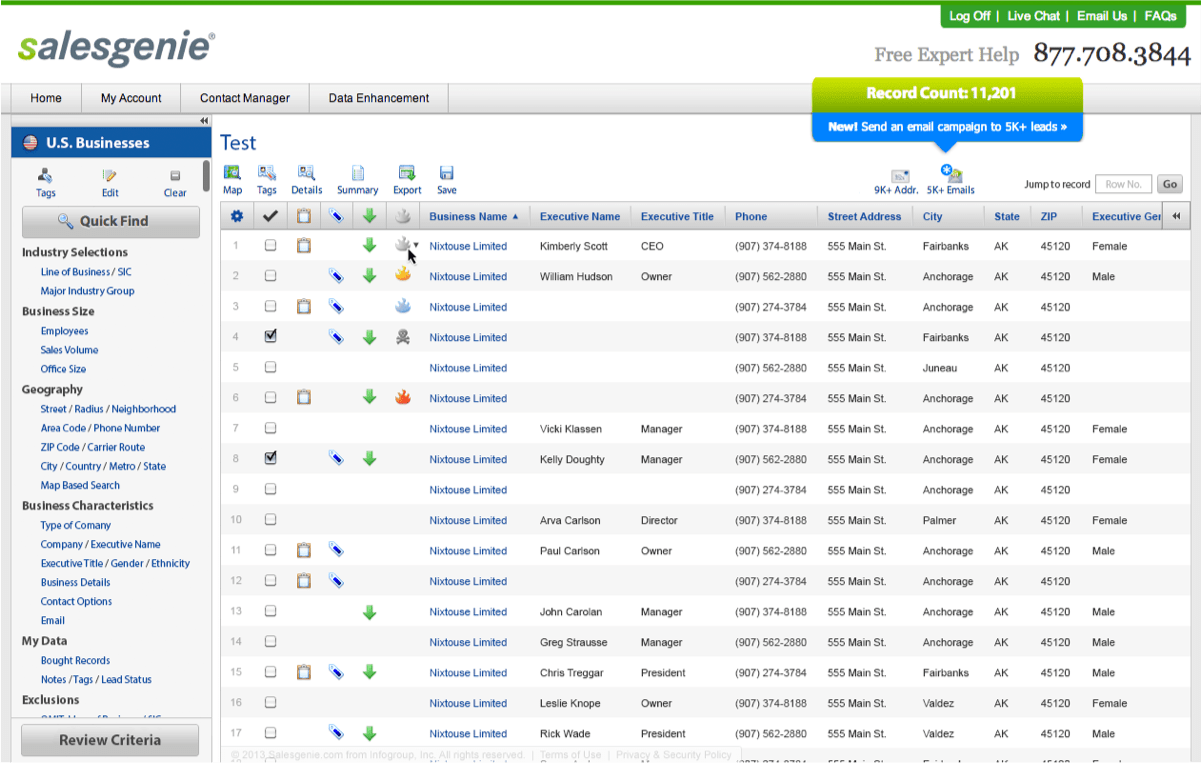The width and height of the screenshot is (1201, 763).
Task: Sort by the State column header
Action: click(x=1007, y=216)
